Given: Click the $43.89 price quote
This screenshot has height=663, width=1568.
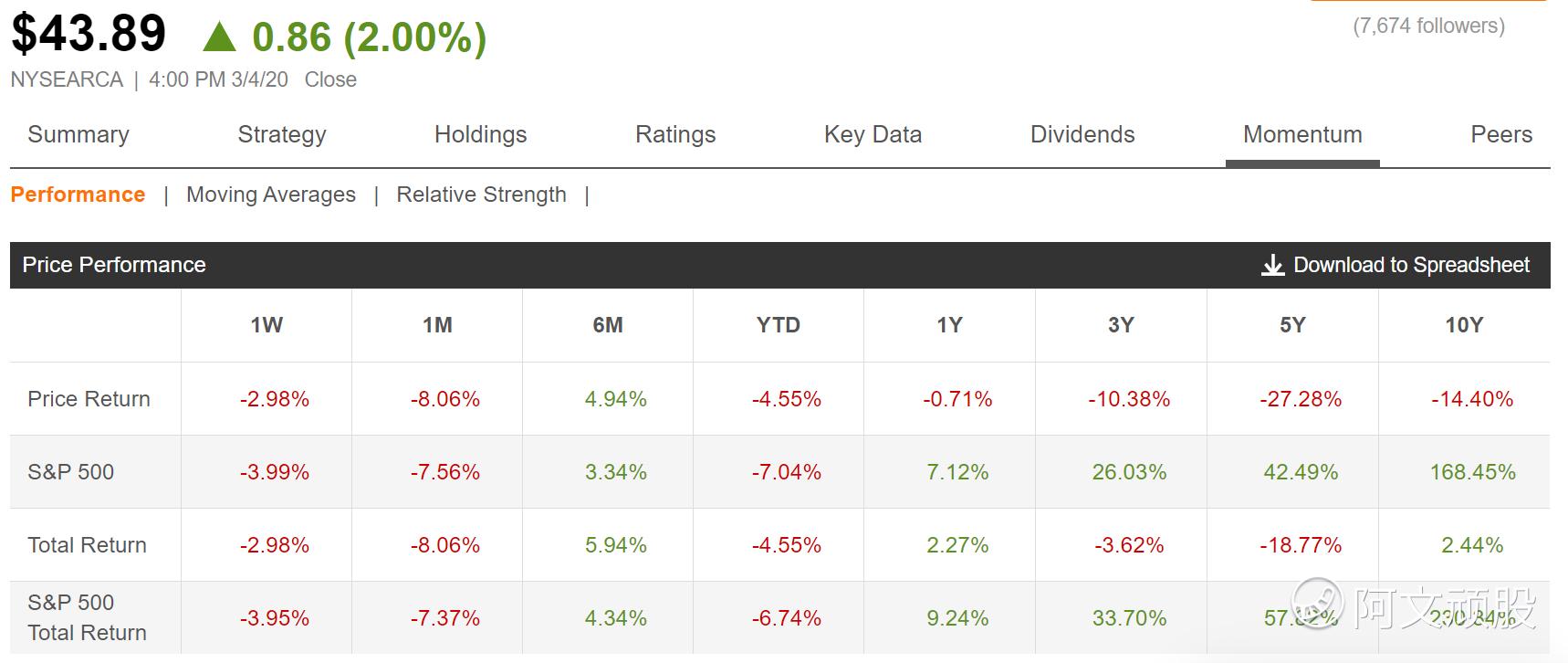Looking at the screenshot, I should pos(89,34).
